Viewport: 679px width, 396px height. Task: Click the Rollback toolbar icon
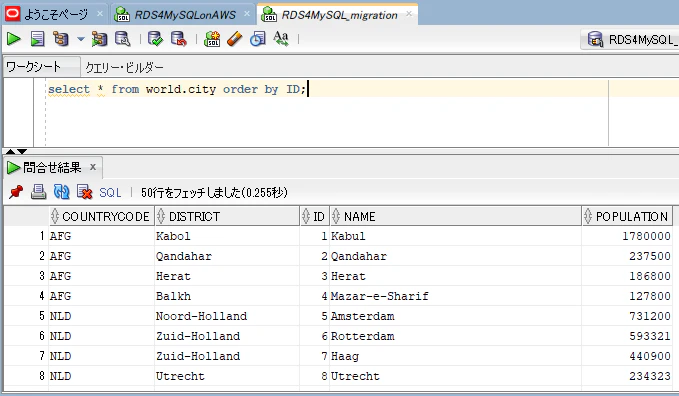click(178, 39)
